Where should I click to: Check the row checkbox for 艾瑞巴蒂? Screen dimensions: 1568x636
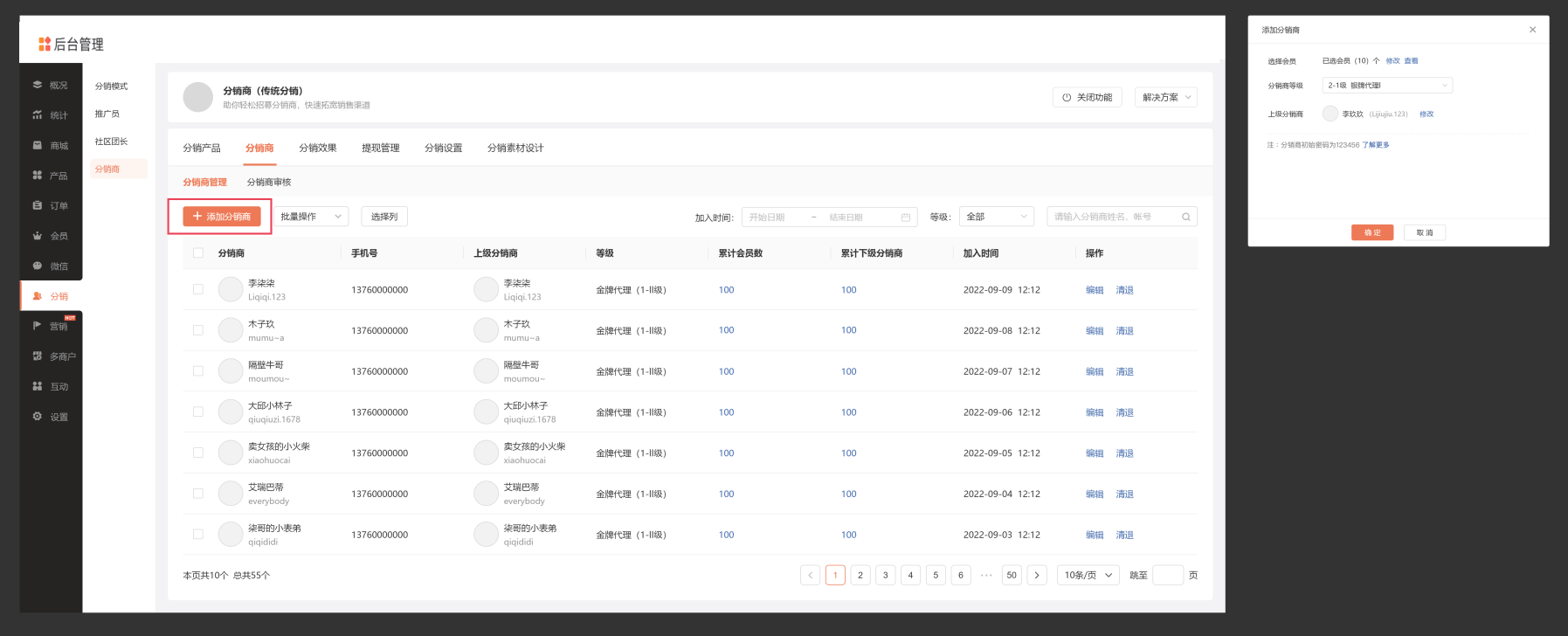[198, 494]
